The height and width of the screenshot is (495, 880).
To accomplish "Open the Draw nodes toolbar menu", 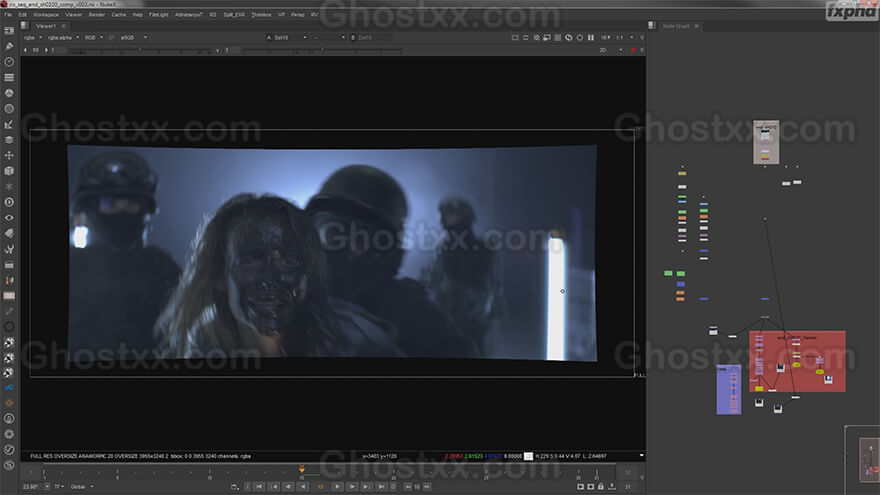I will [9, 47].
